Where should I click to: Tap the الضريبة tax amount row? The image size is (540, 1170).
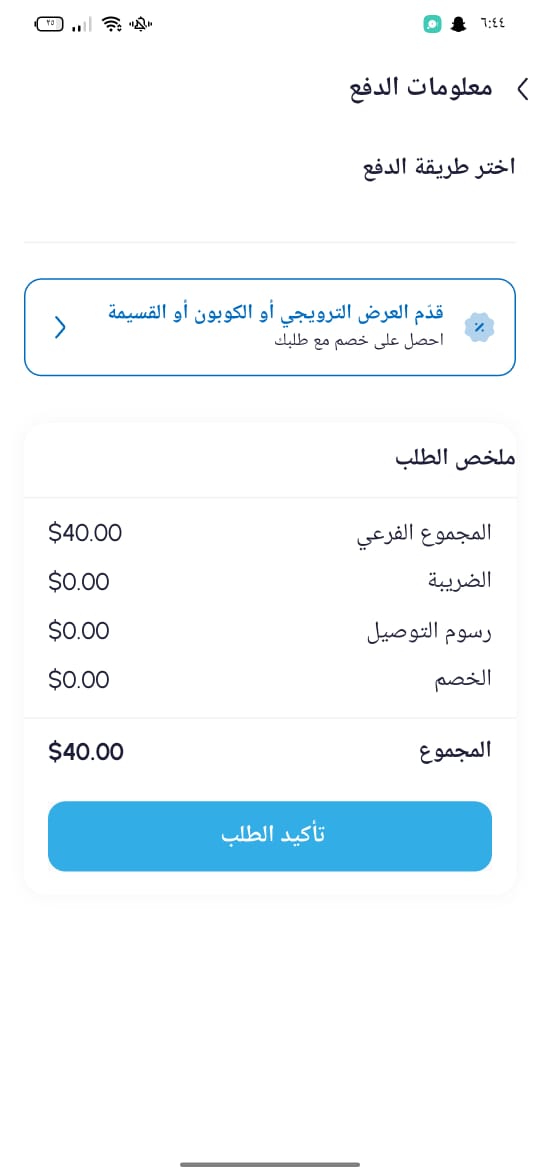pyautogui.click(x=270, y=581)
